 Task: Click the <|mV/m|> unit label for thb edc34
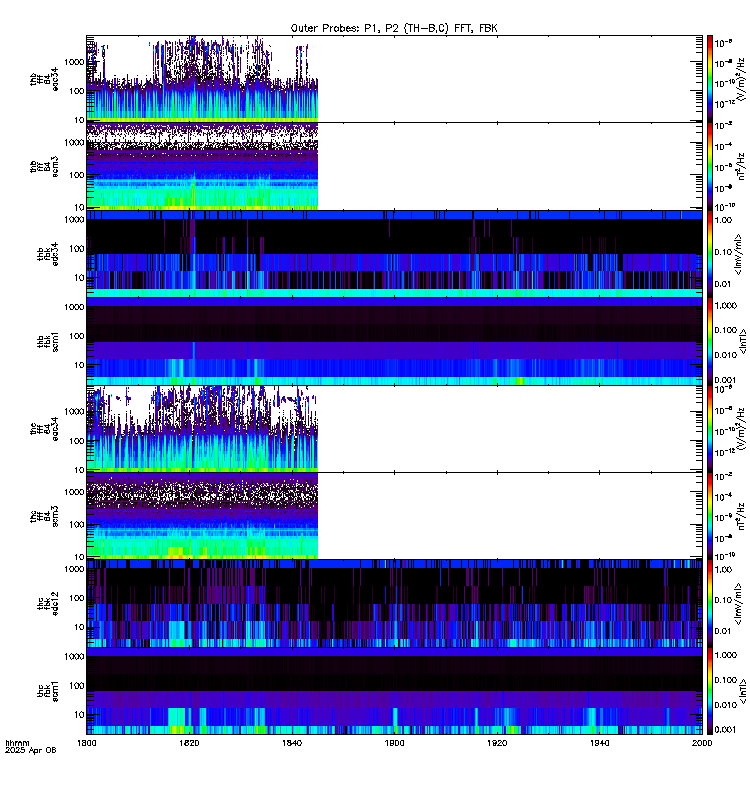pyautogui.click(x=738, y=254)
